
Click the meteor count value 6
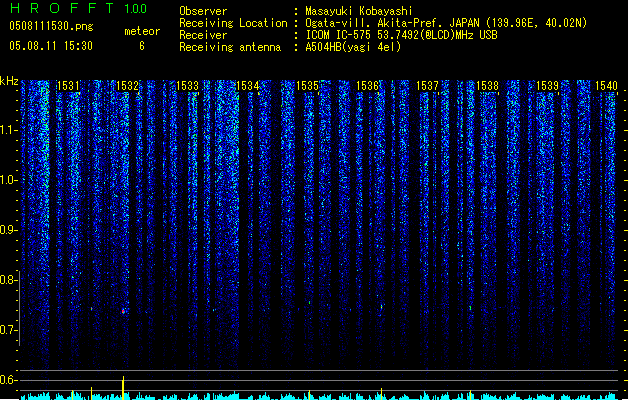(142, 46)
